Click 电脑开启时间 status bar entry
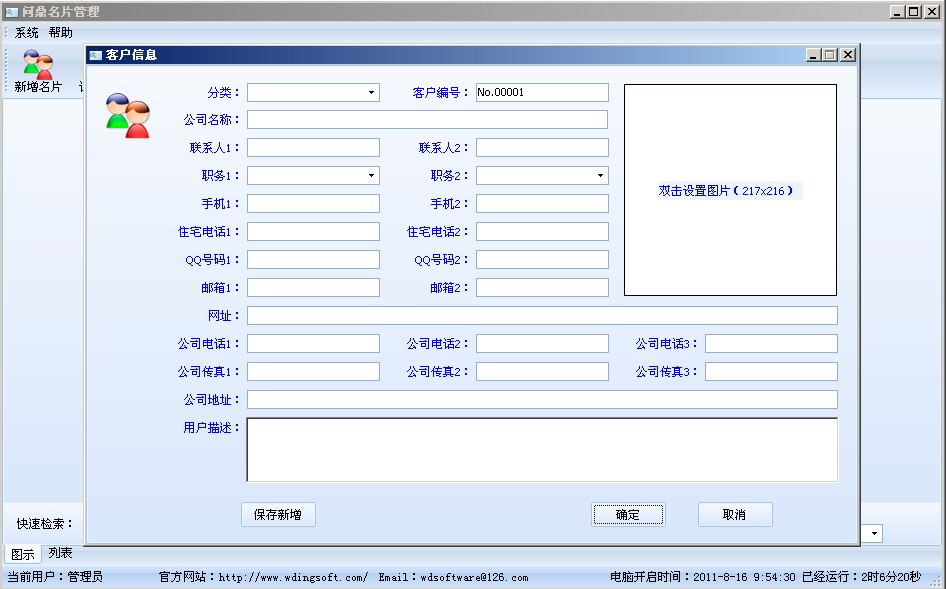946x589 pixels. [x=703, y=577]
